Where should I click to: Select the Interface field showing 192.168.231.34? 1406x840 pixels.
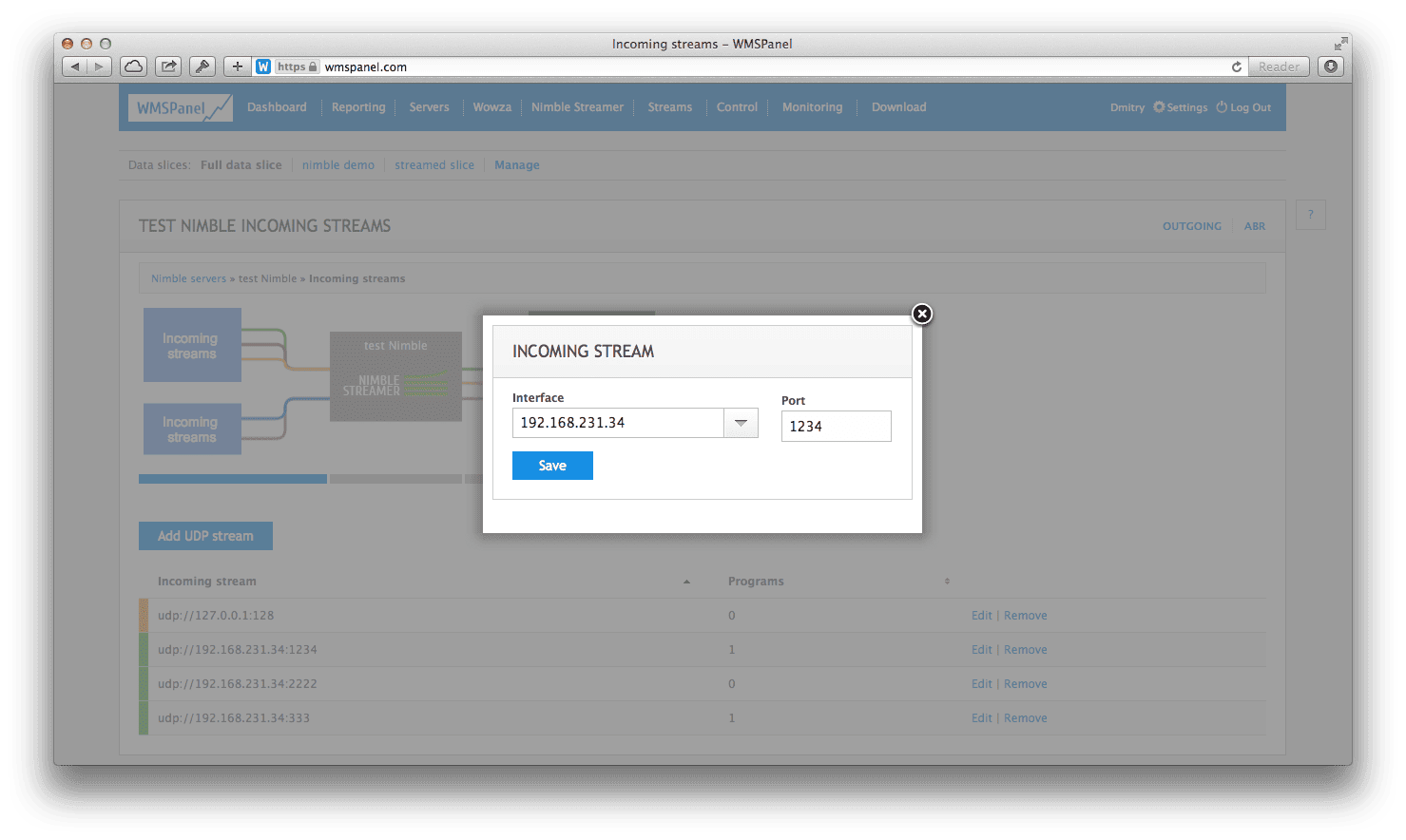pos(618,423)
